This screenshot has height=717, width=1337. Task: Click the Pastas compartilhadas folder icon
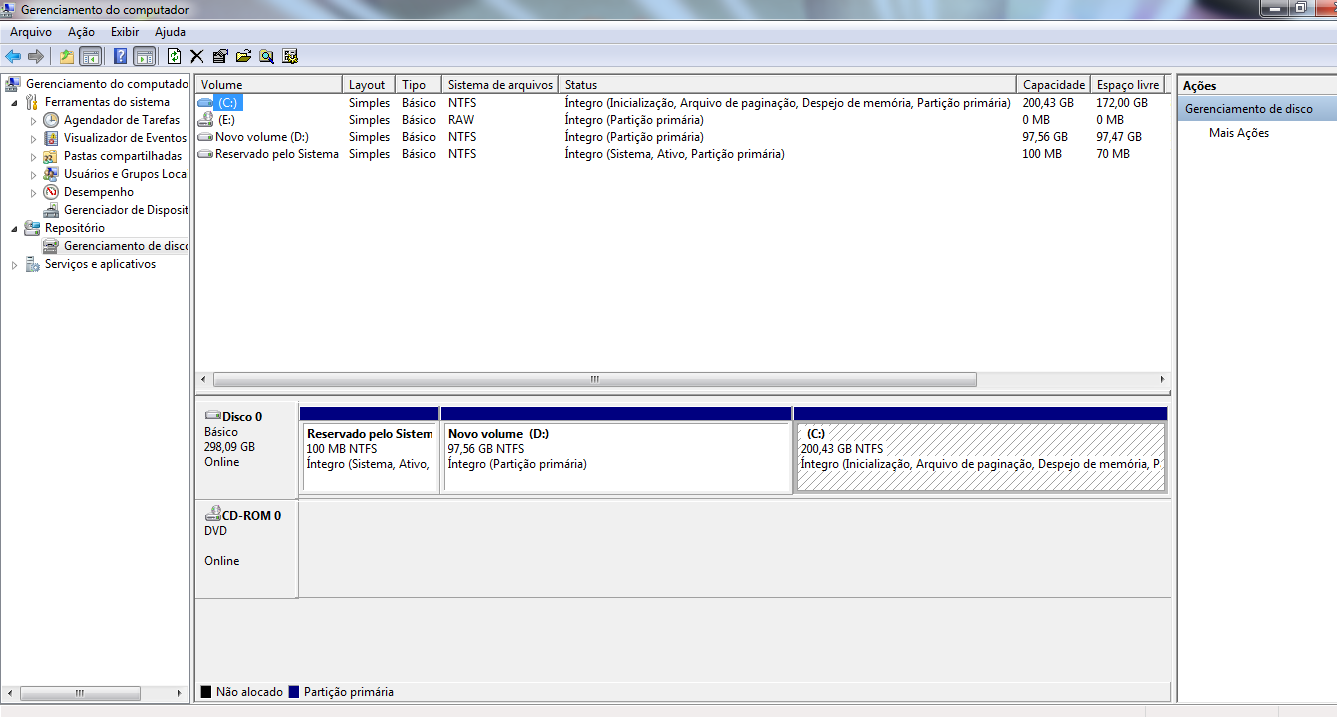(51, 156)
